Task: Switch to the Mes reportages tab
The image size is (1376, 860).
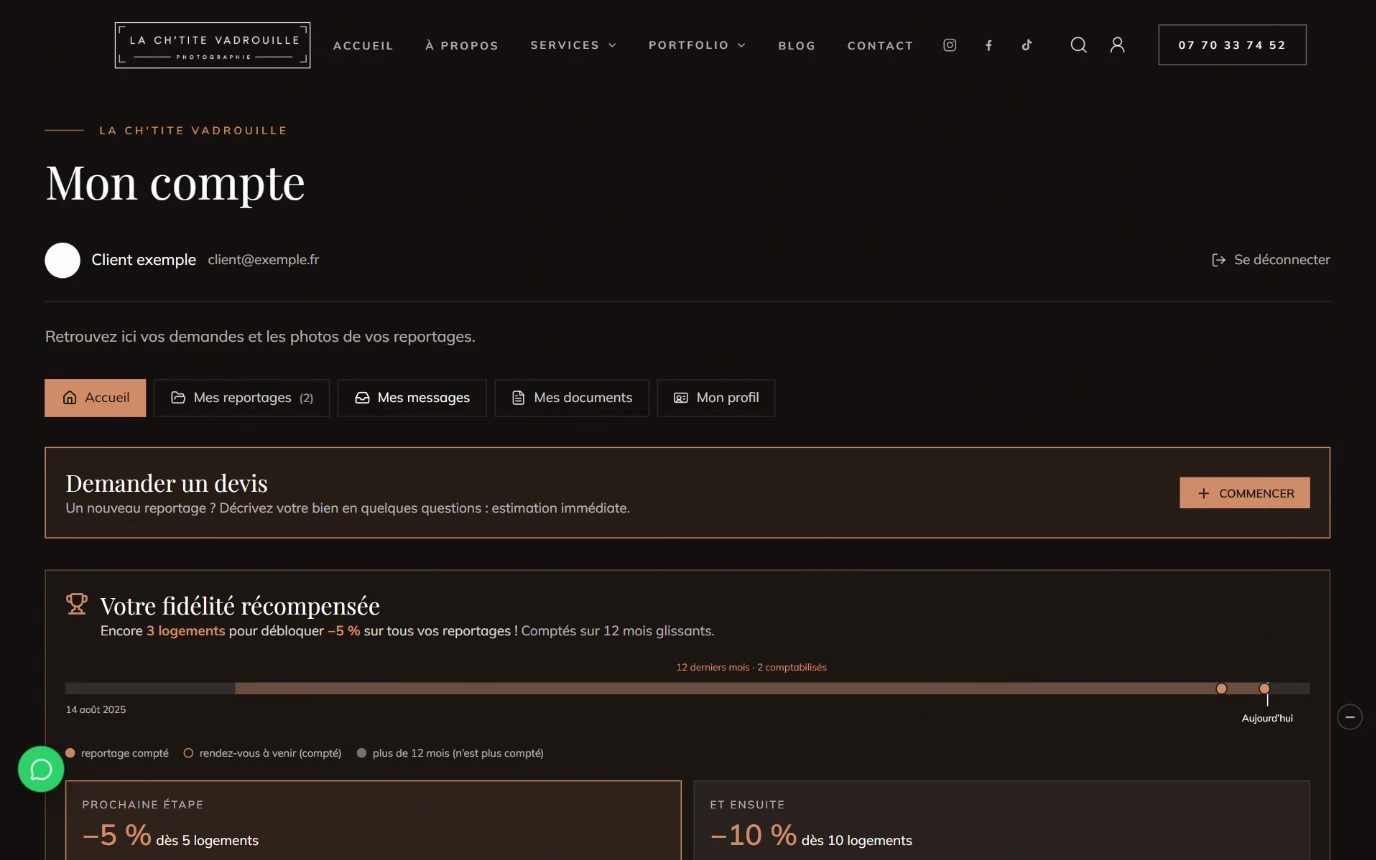Action: [x=241, y=398]
